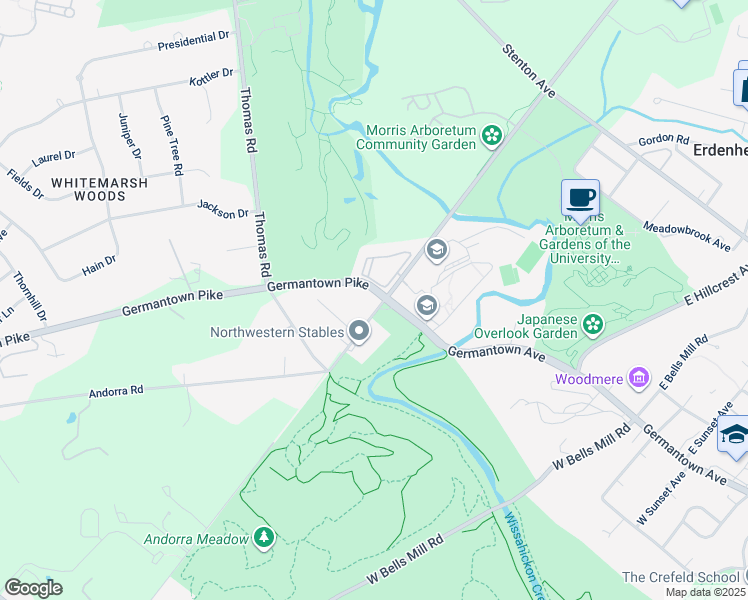The height and width of the screenshot is (600, 748).
Task: Open the Andorra Meadow tree marker
Action: 263,538
